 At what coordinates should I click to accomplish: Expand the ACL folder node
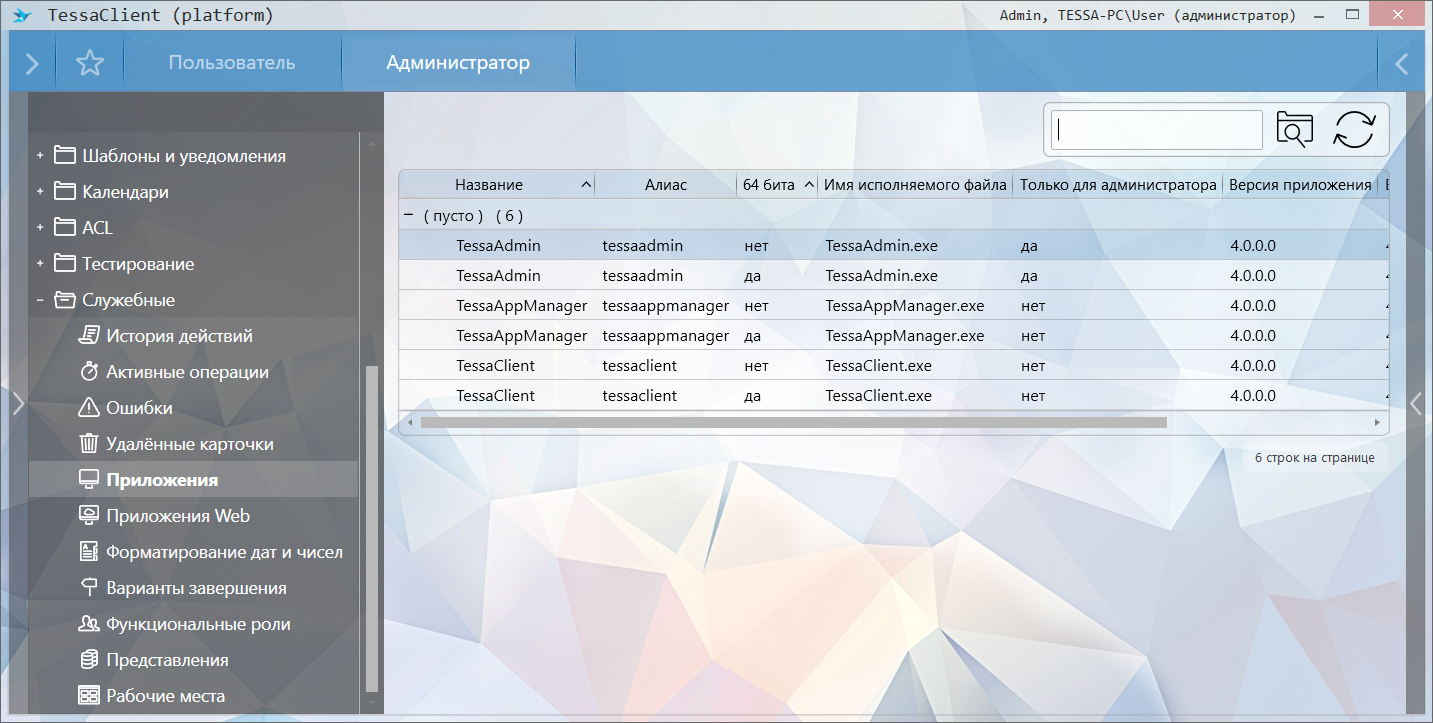point(40,228)
